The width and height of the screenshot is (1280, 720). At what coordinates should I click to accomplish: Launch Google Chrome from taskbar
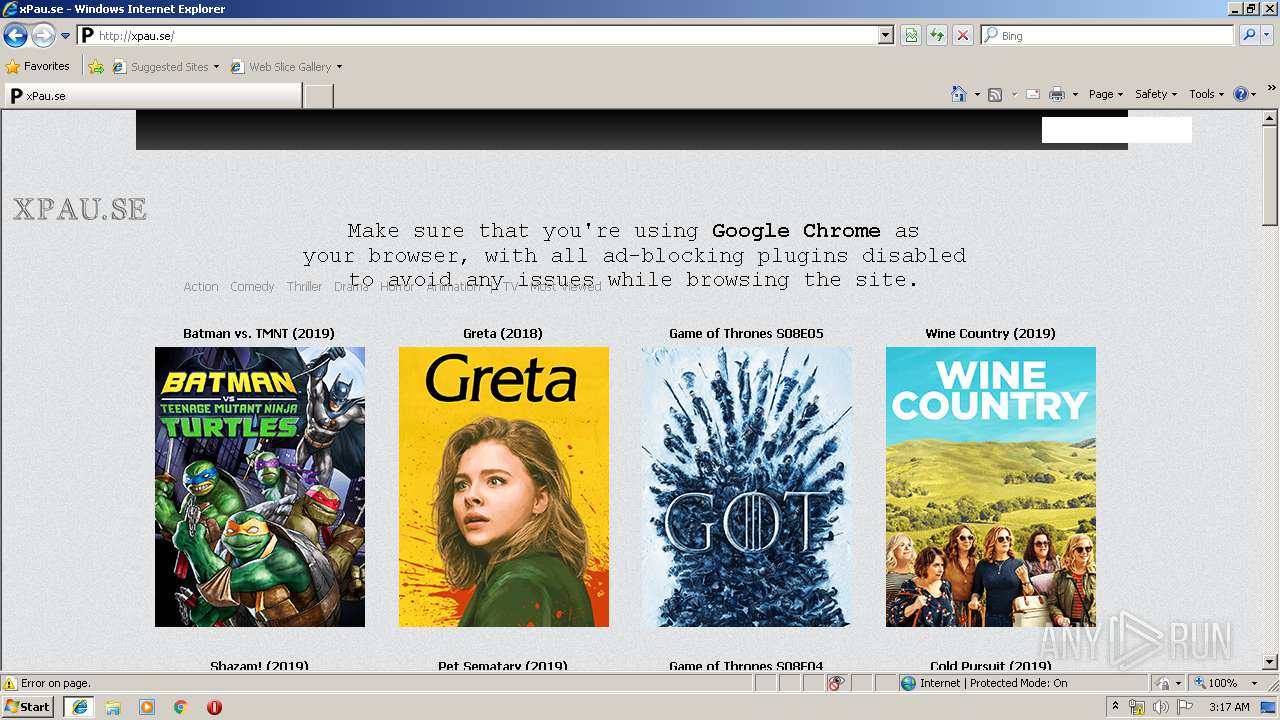[x=180, y=707]
